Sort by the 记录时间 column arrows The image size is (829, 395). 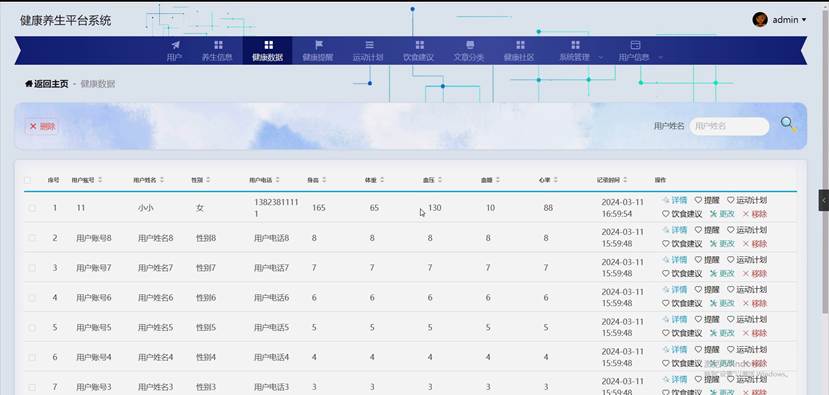(625, 180)
